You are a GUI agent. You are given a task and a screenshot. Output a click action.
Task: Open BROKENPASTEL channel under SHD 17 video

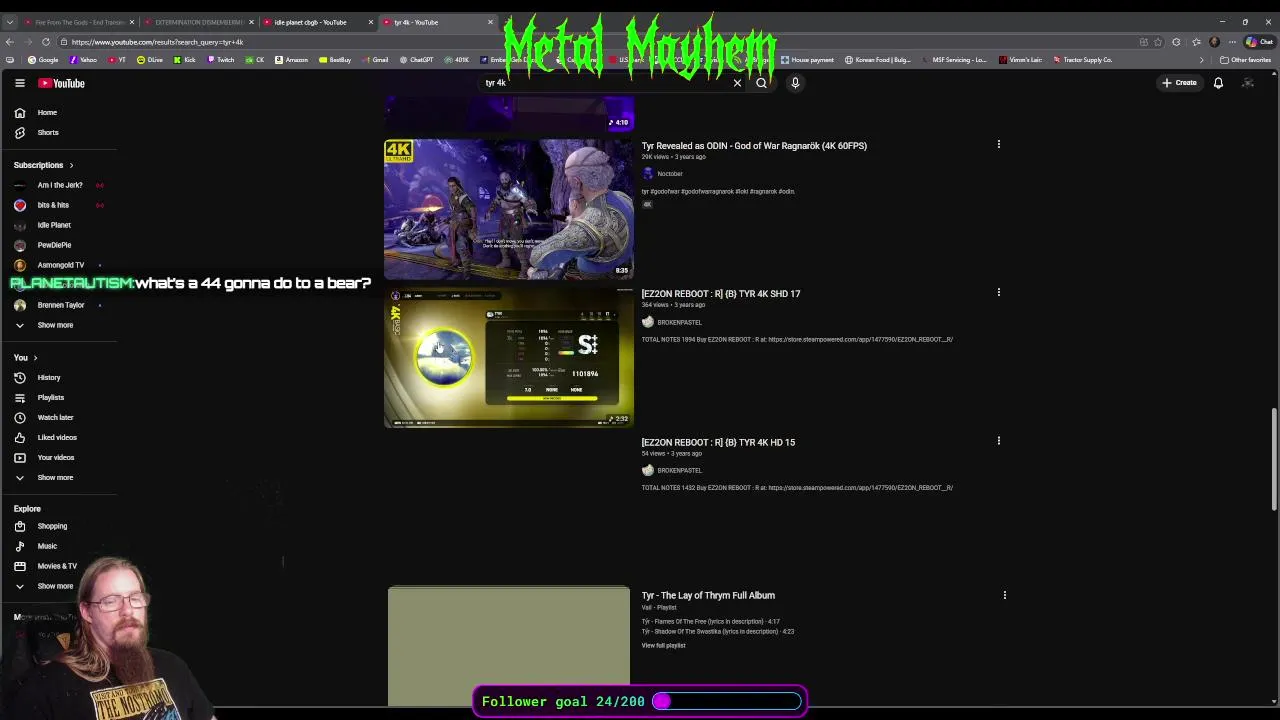[679, 322]
